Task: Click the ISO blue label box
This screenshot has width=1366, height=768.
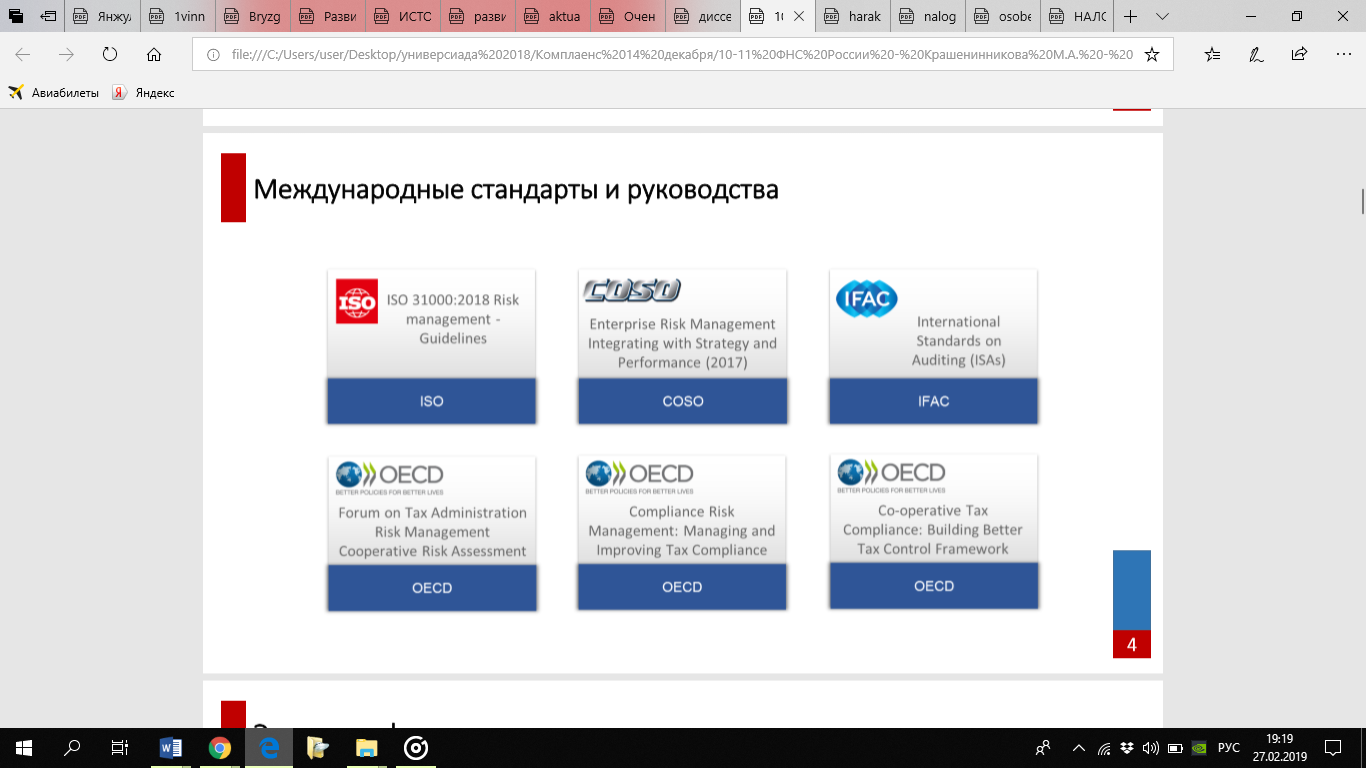Action: point(432,401)
